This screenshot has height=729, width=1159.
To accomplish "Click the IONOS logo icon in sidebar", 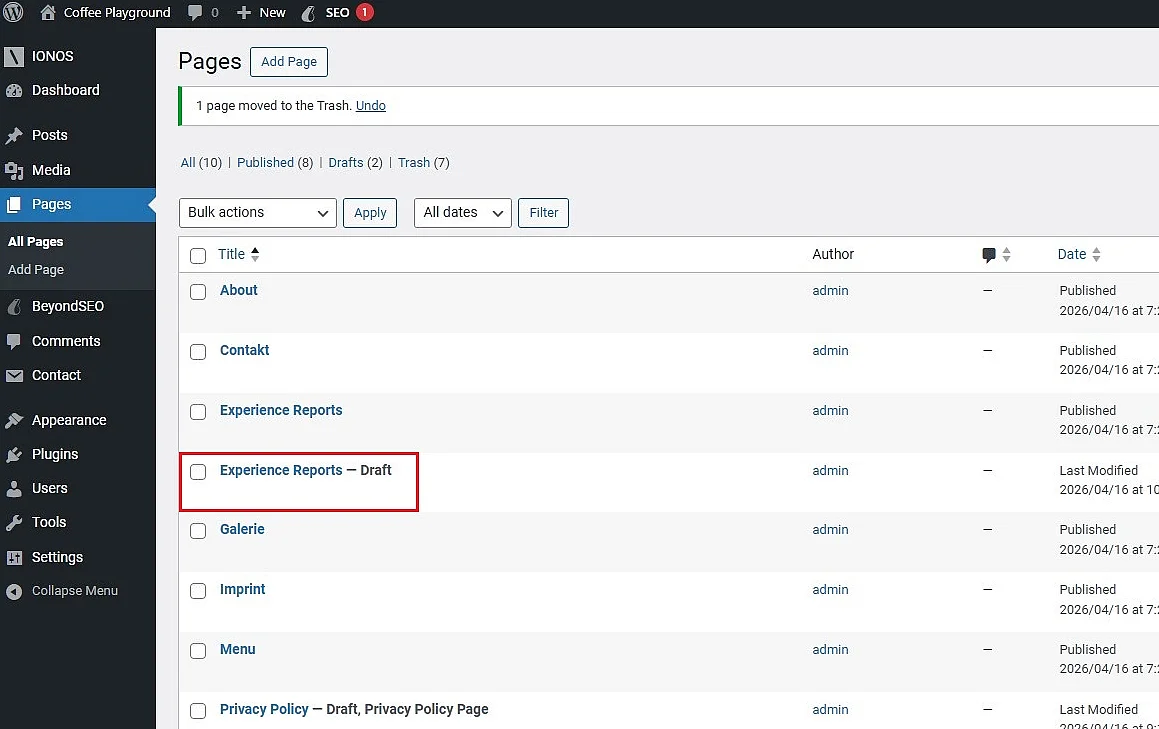I will 14,56.
